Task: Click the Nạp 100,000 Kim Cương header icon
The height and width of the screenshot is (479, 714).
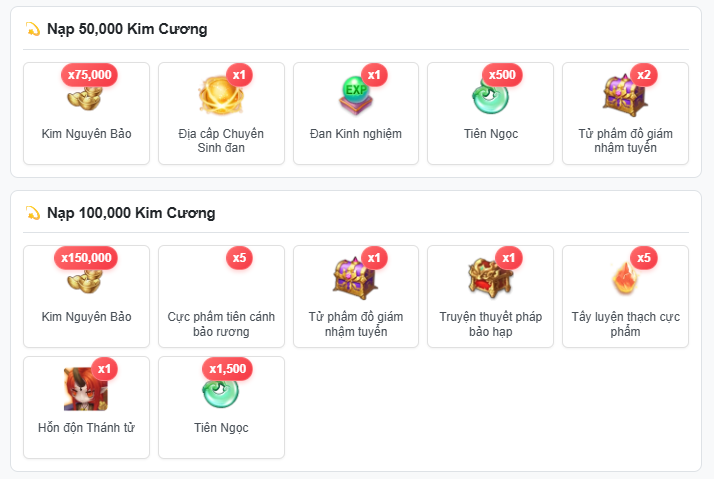Action: (33, 213)
